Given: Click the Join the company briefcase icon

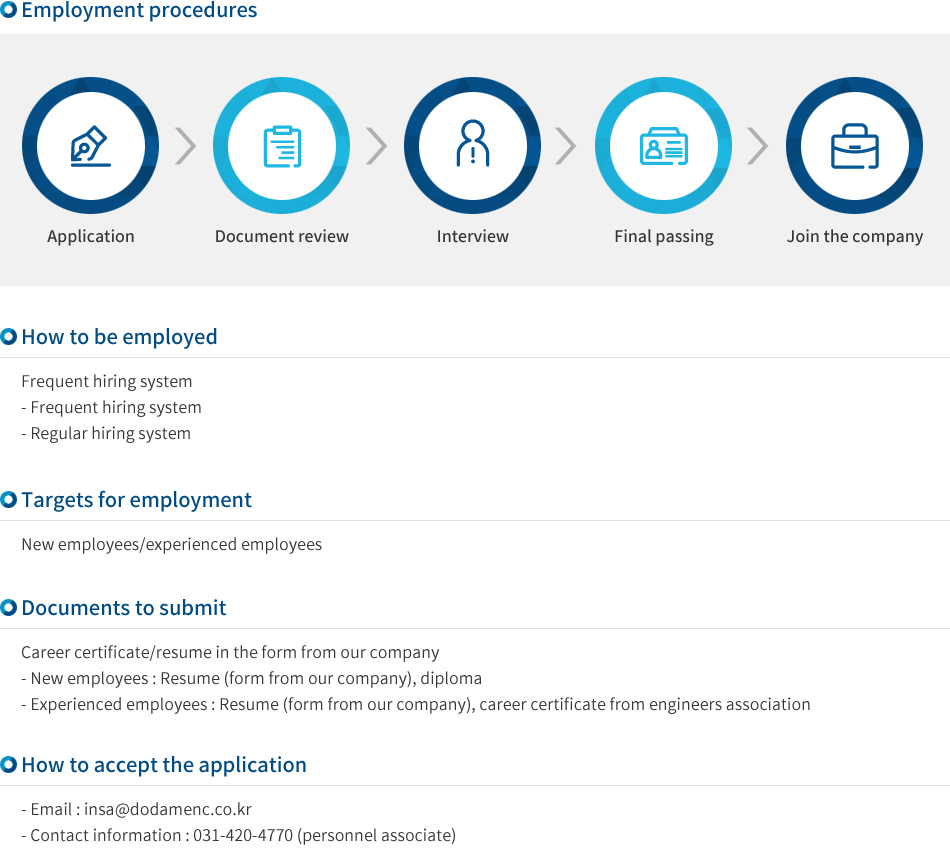Looking at the screenshot, I should point(854,146).
